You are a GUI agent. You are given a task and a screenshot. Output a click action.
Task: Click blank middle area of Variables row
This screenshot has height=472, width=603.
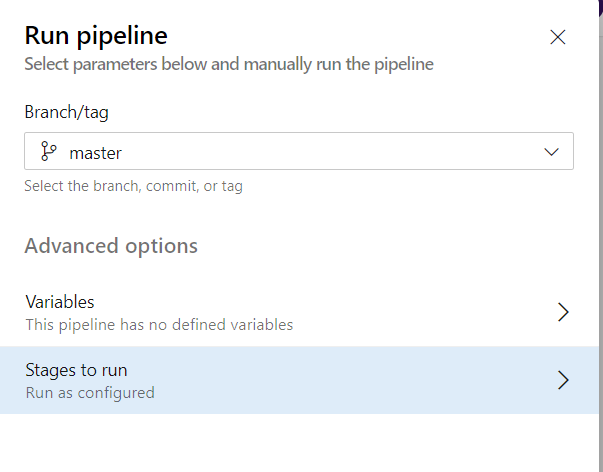pyautogui.click(x=420, y=312)
